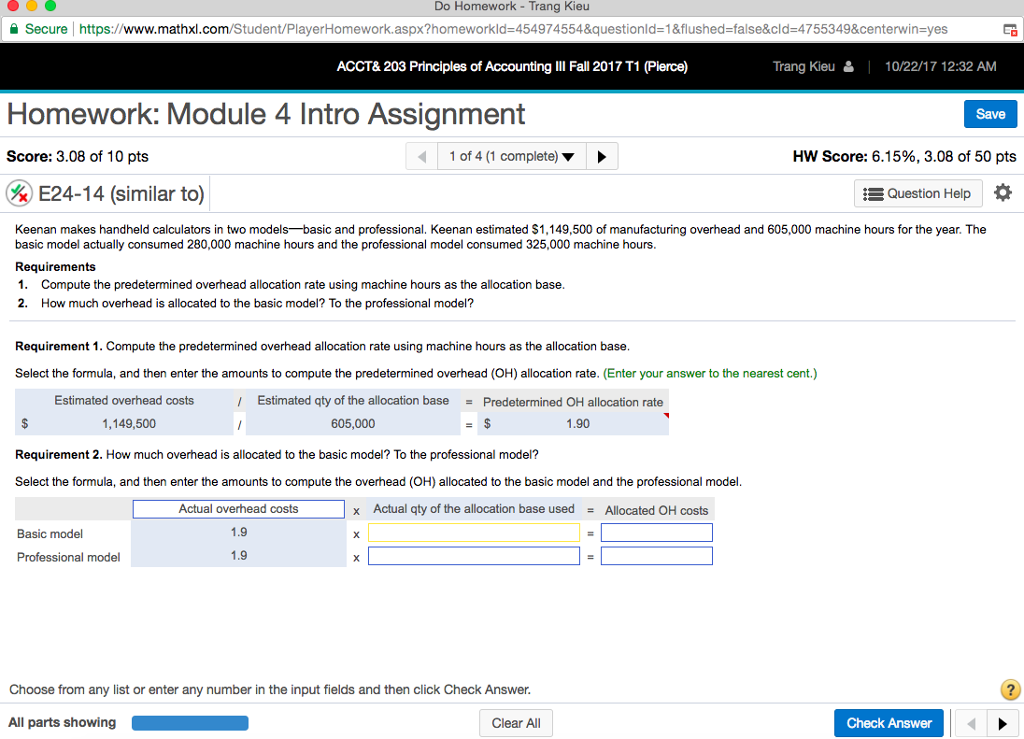The image size is (1024, 739).
Task: Click the icon at the right end of the address bar
Action: tap(1009, 29)
